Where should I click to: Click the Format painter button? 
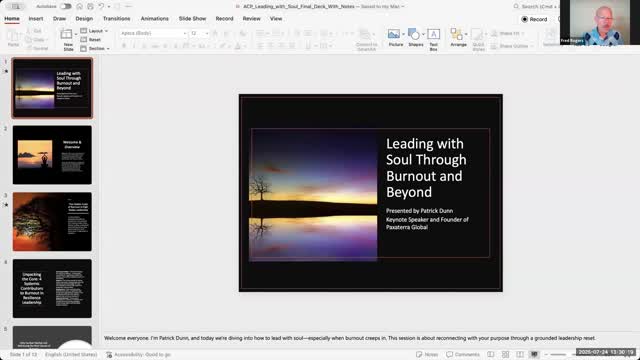(x=38, y=48)
